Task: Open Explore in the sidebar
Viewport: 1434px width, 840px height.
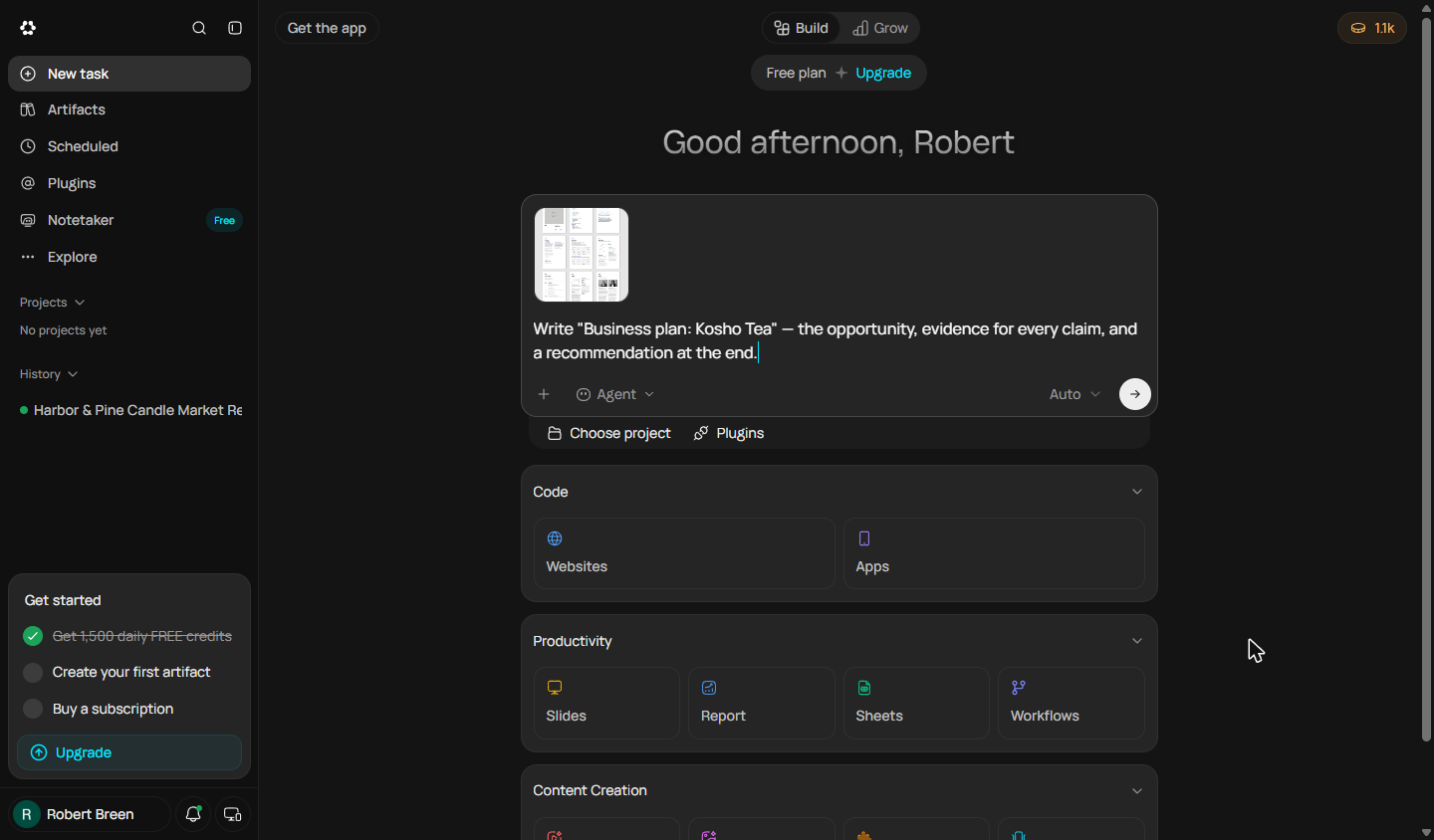Action: 129,257
